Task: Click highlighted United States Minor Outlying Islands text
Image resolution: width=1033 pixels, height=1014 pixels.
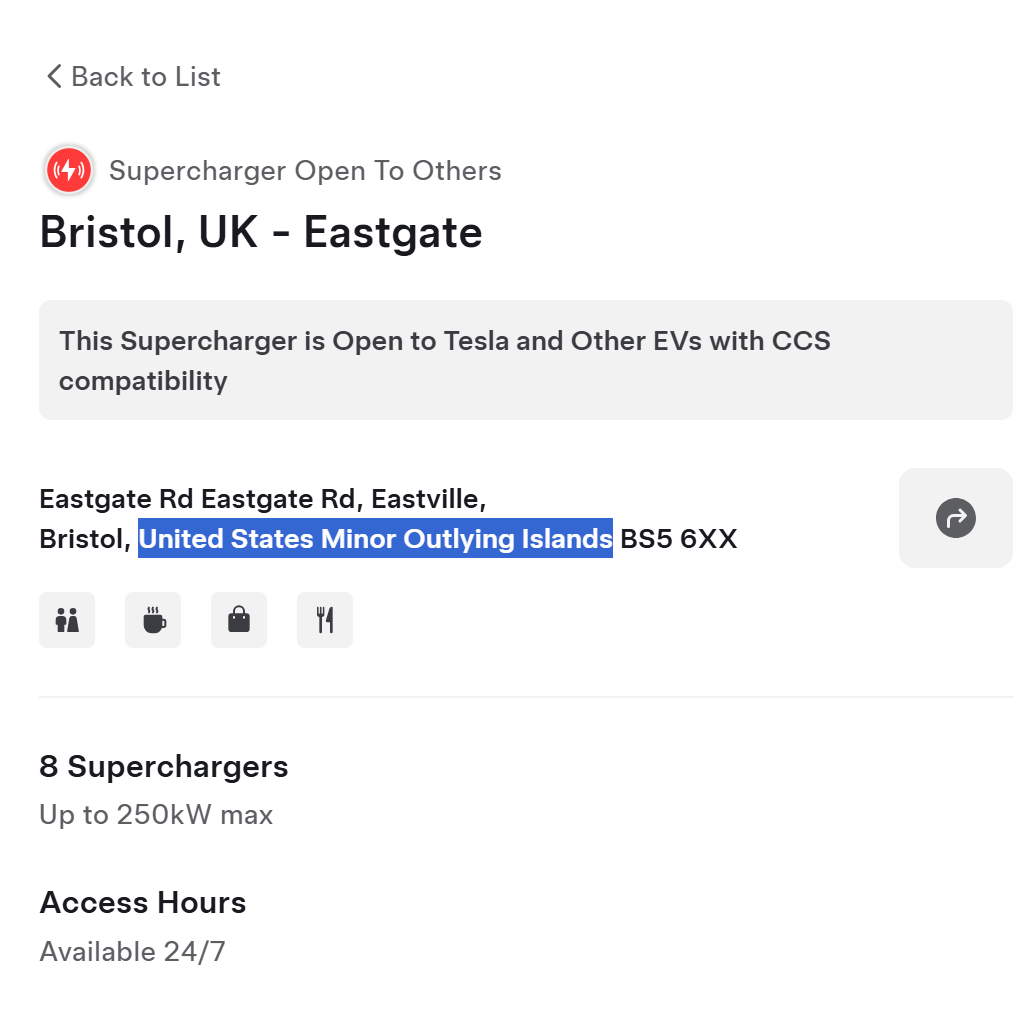Action: (x=376, y=539)
